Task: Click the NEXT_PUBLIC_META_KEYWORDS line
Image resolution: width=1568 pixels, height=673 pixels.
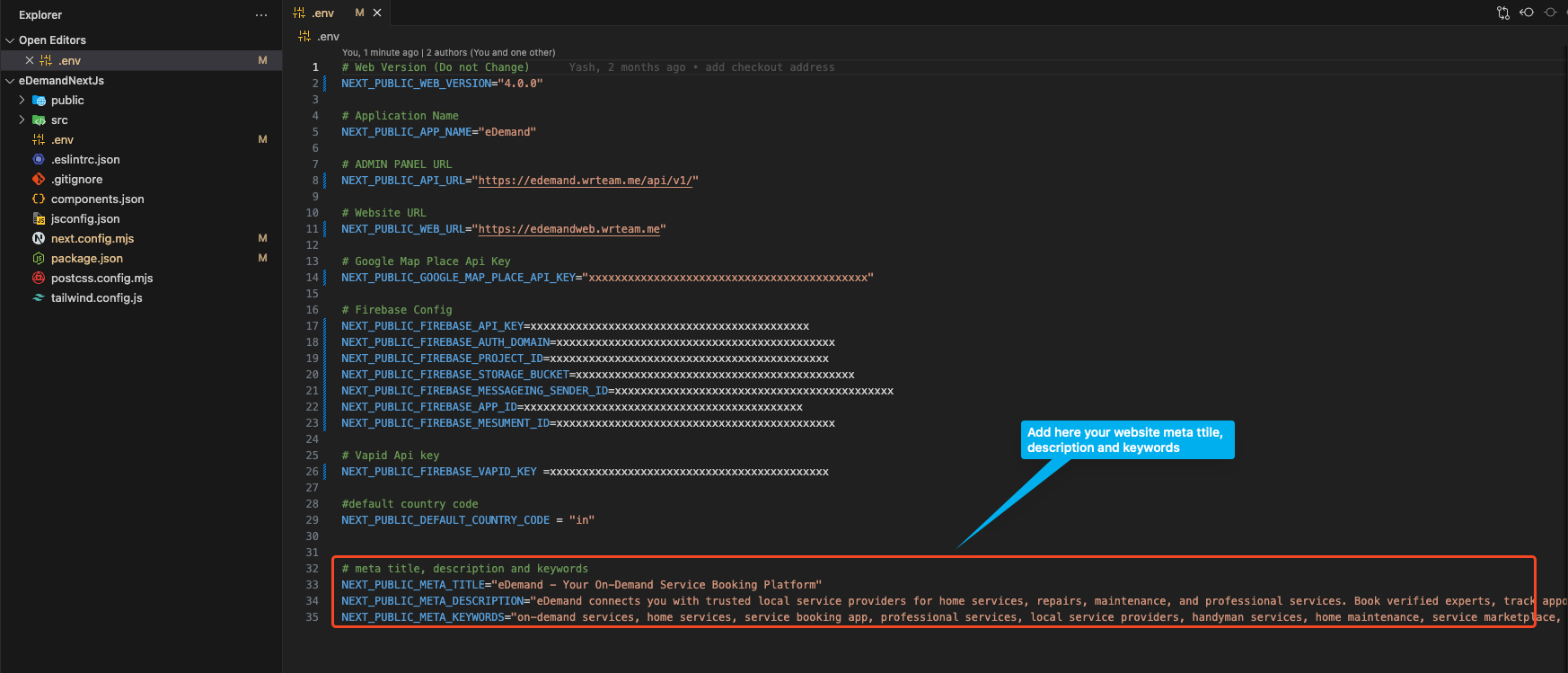Action: [954, 617]
